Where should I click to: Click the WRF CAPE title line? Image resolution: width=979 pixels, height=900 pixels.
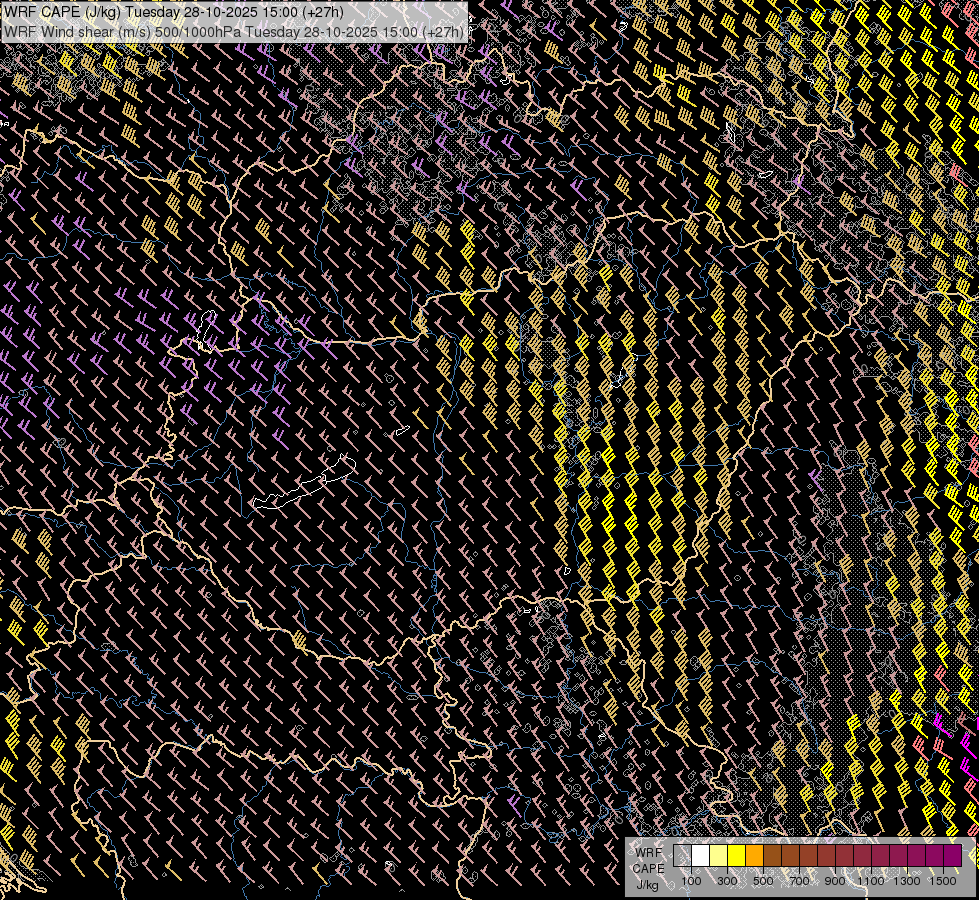point(174,11)
